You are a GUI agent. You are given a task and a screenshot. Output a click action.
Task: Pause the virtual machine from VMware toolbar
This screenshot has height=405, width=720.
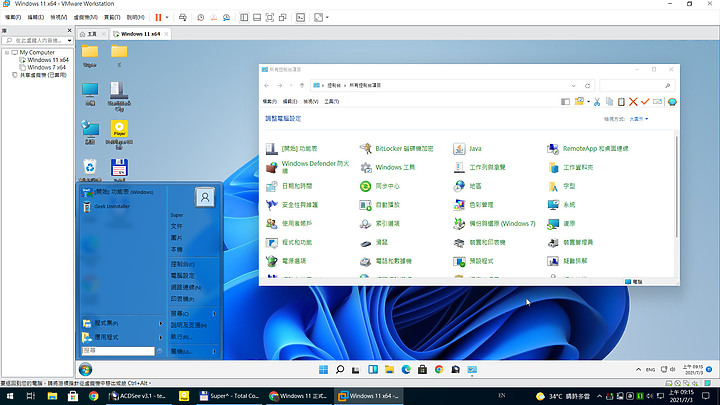click(158, 17)
